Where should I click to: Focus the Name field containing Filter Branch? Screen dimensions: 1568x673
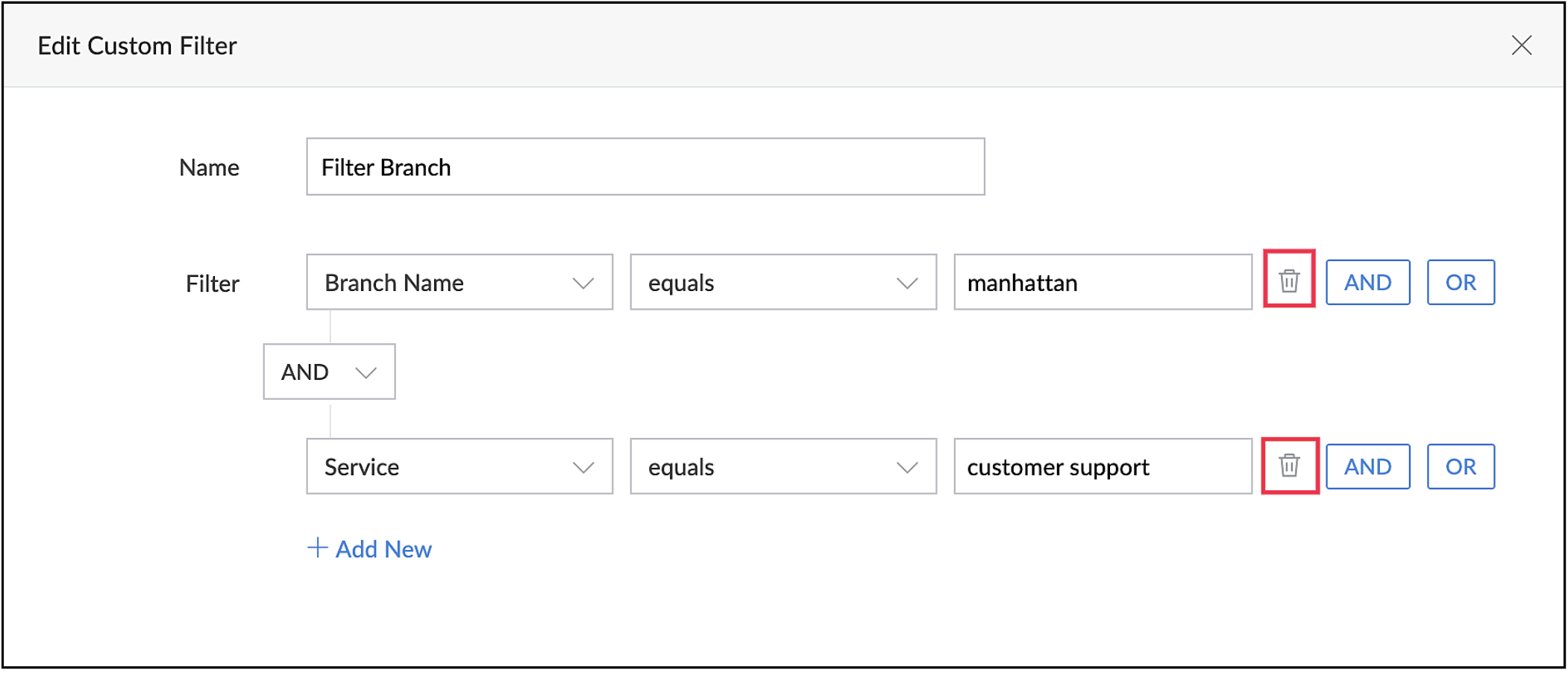click(x=645, y=166)
